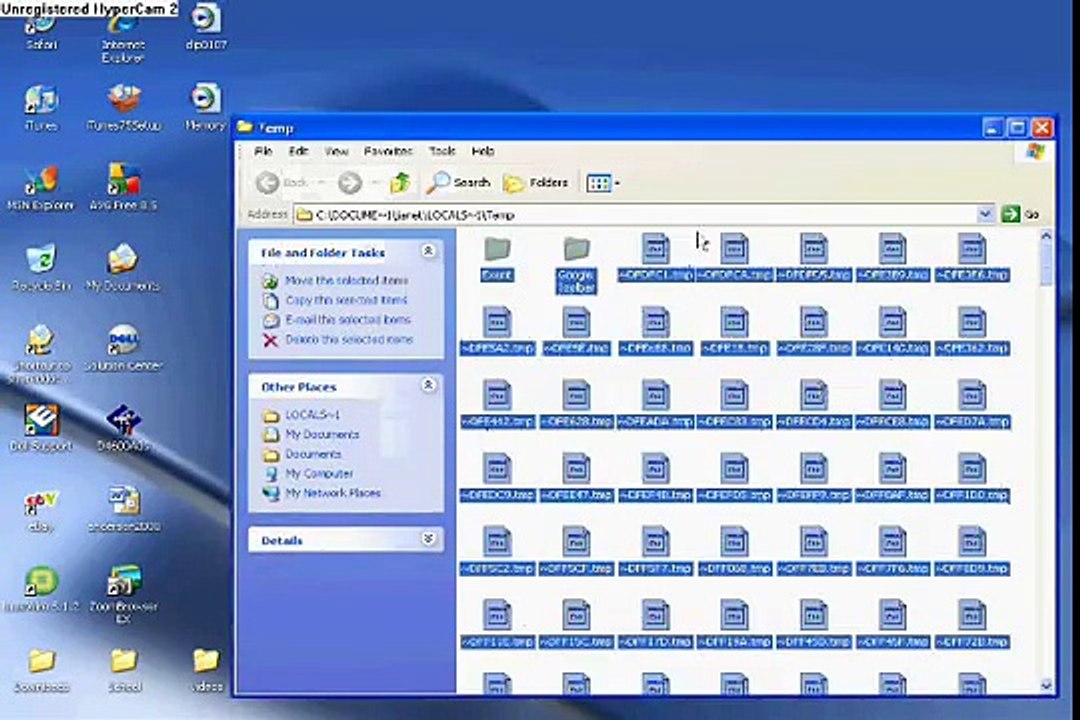The image size is (1080, 720).
Task: Click Copy the selected items link
Action: [346, 300]
